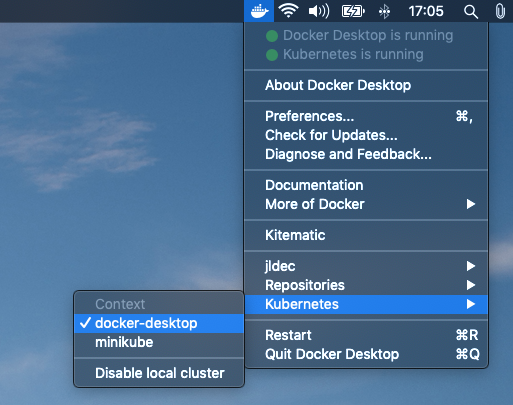Select Check for Updates…

(366, 135)
